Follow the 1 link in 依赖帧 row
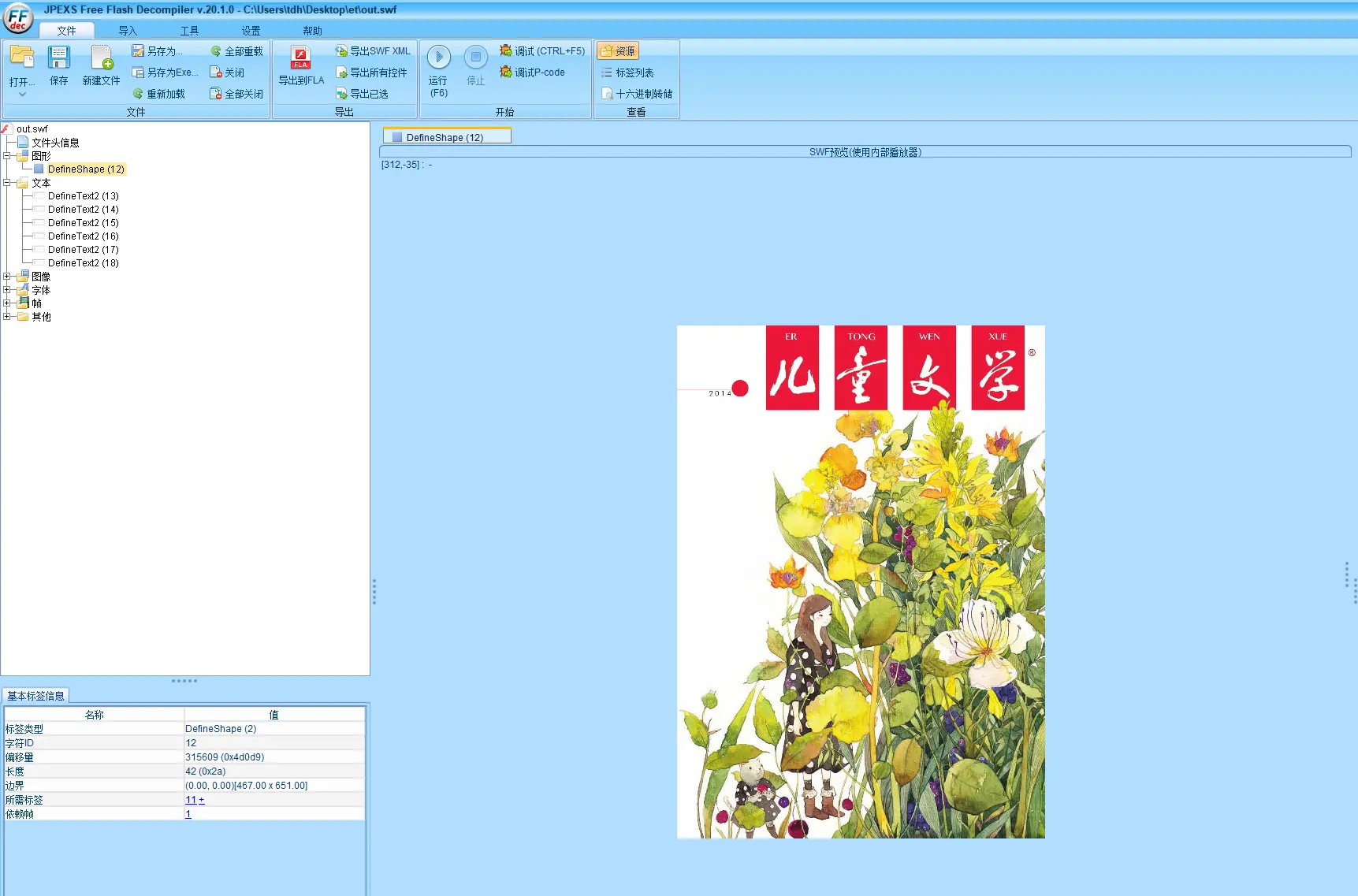 tap(188, 814)
